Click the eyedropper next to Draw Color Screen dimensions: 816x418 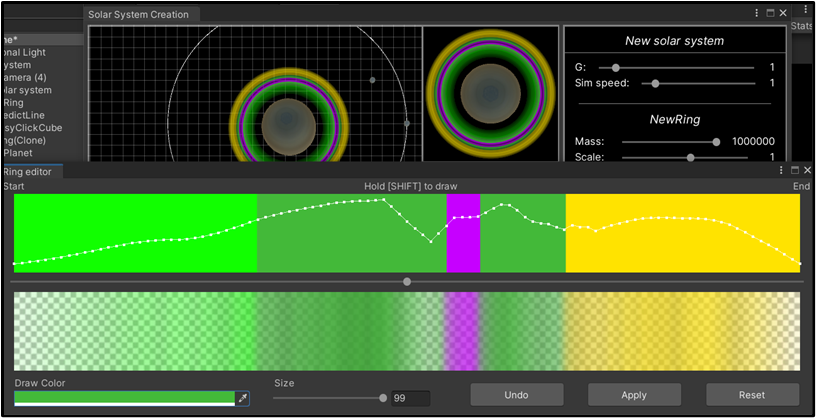pos(241,398)
